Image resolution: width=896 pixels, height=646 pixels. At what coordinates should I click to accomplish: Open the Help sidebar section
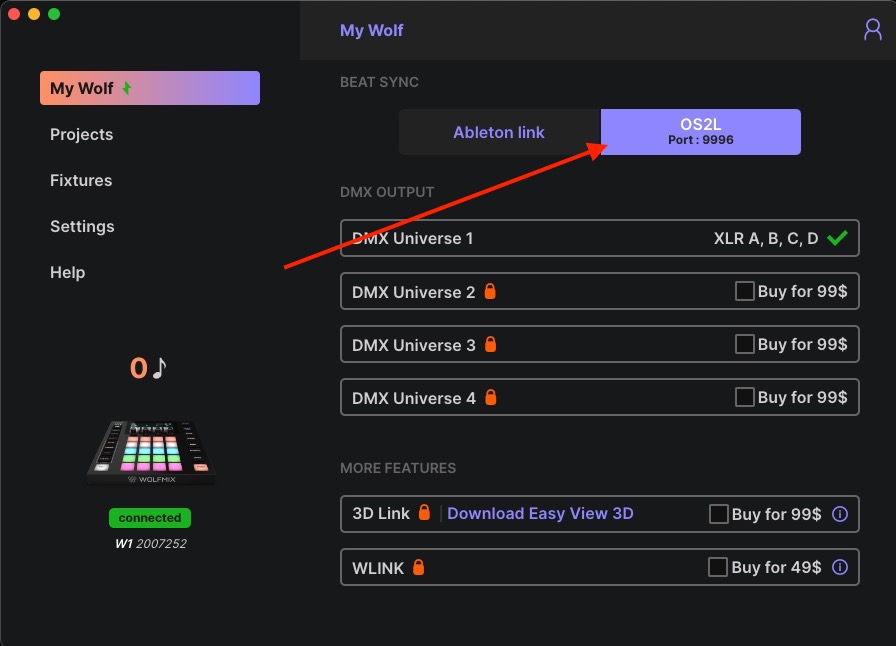[x=67, y=272]
